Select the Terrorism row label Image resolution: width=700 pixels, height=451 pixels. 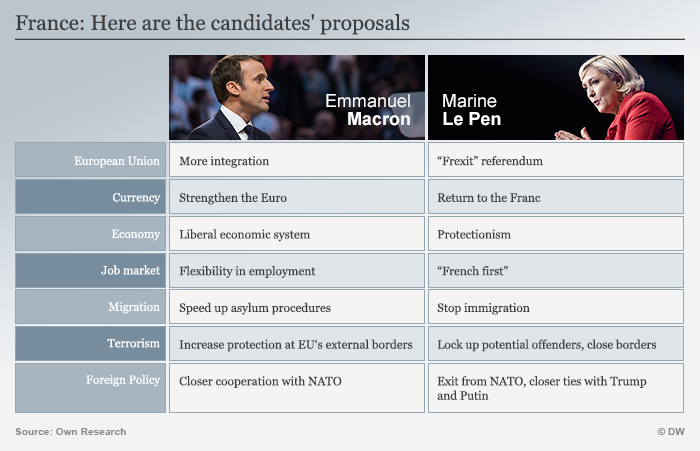point(90,343)
